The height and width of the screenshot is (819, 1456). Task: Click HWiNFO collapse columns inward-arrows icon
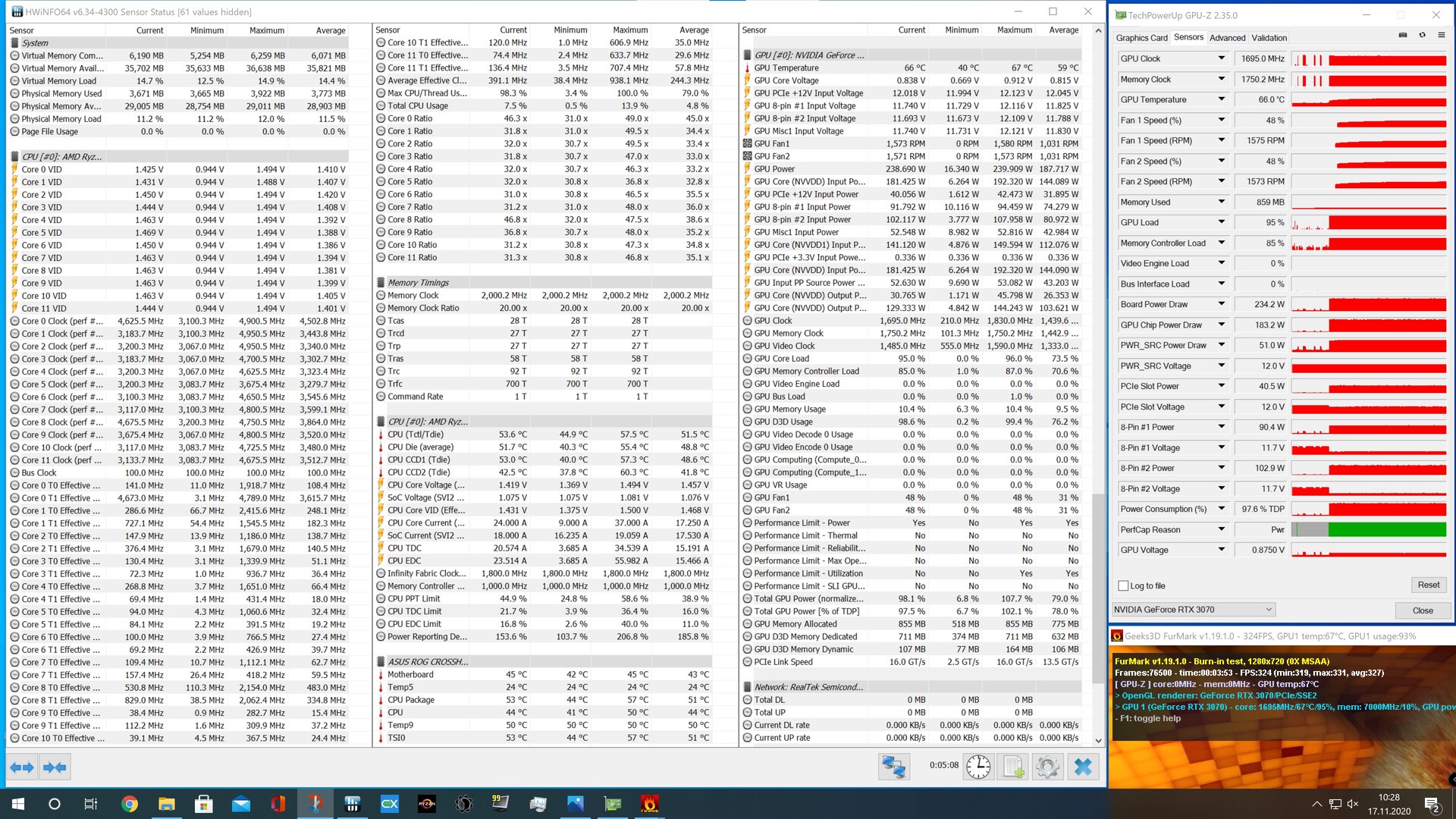(55, 767)
